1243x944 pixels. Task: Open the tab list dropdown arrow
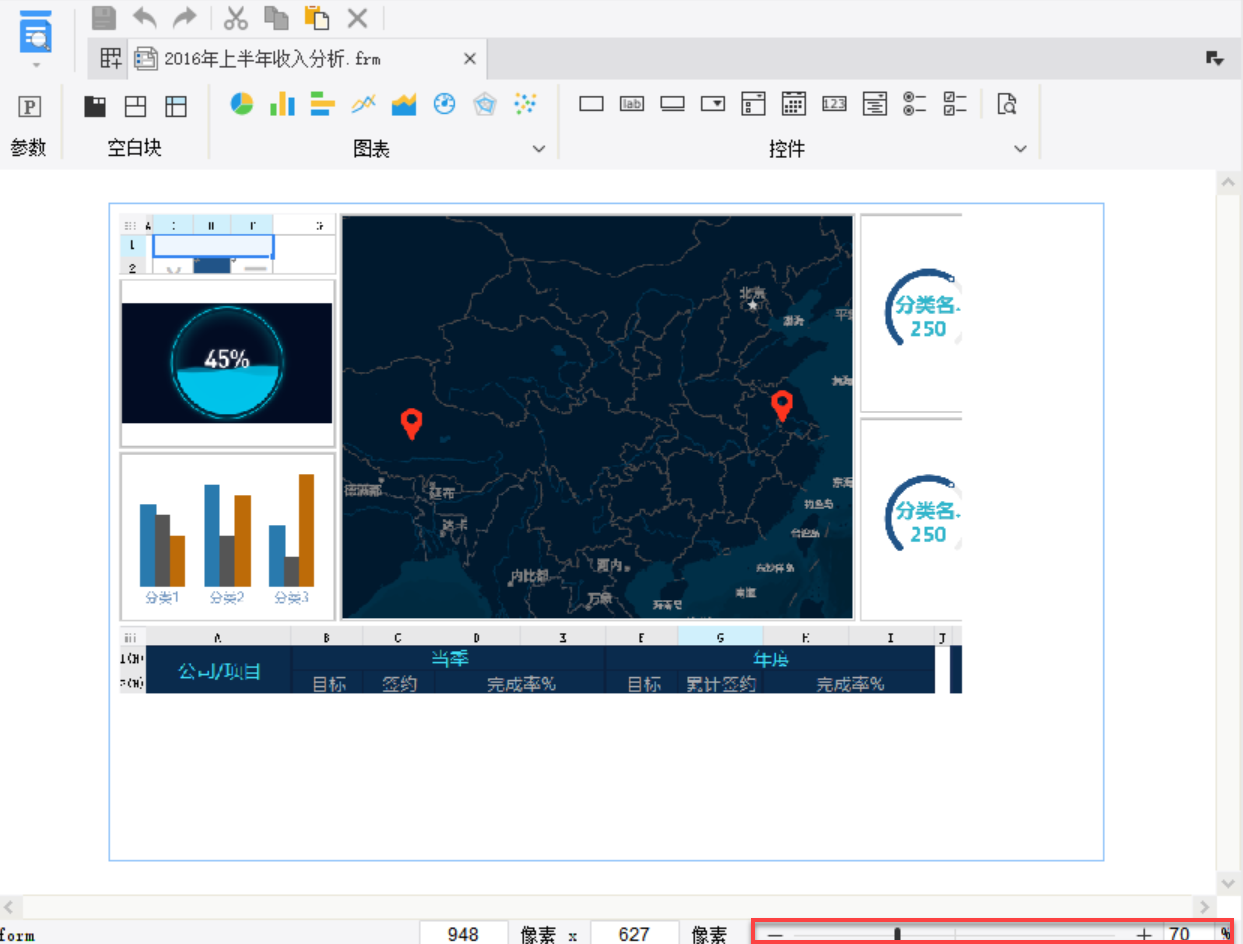1215,59
